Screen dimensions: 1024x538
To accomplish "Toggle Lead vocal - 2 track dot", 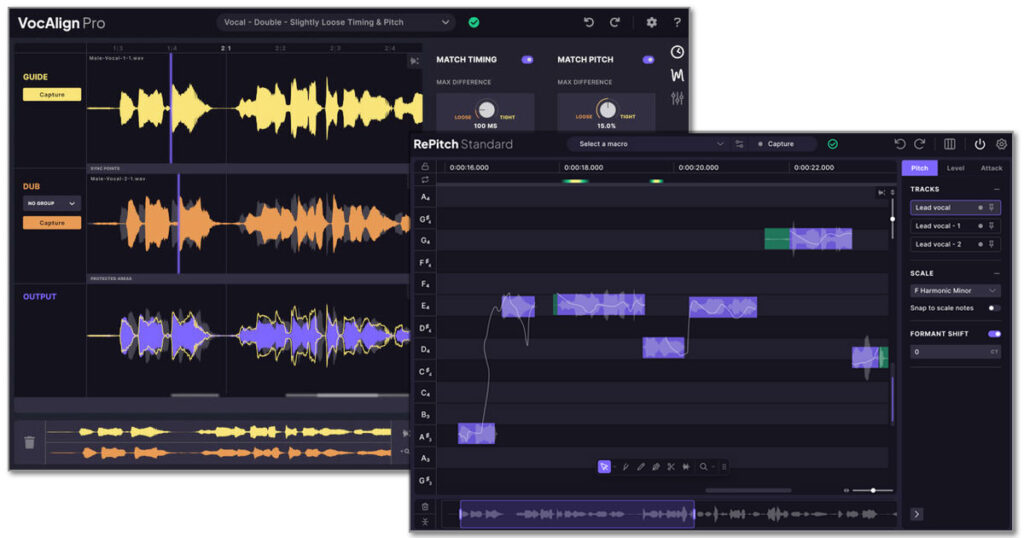I will (980, 244).
